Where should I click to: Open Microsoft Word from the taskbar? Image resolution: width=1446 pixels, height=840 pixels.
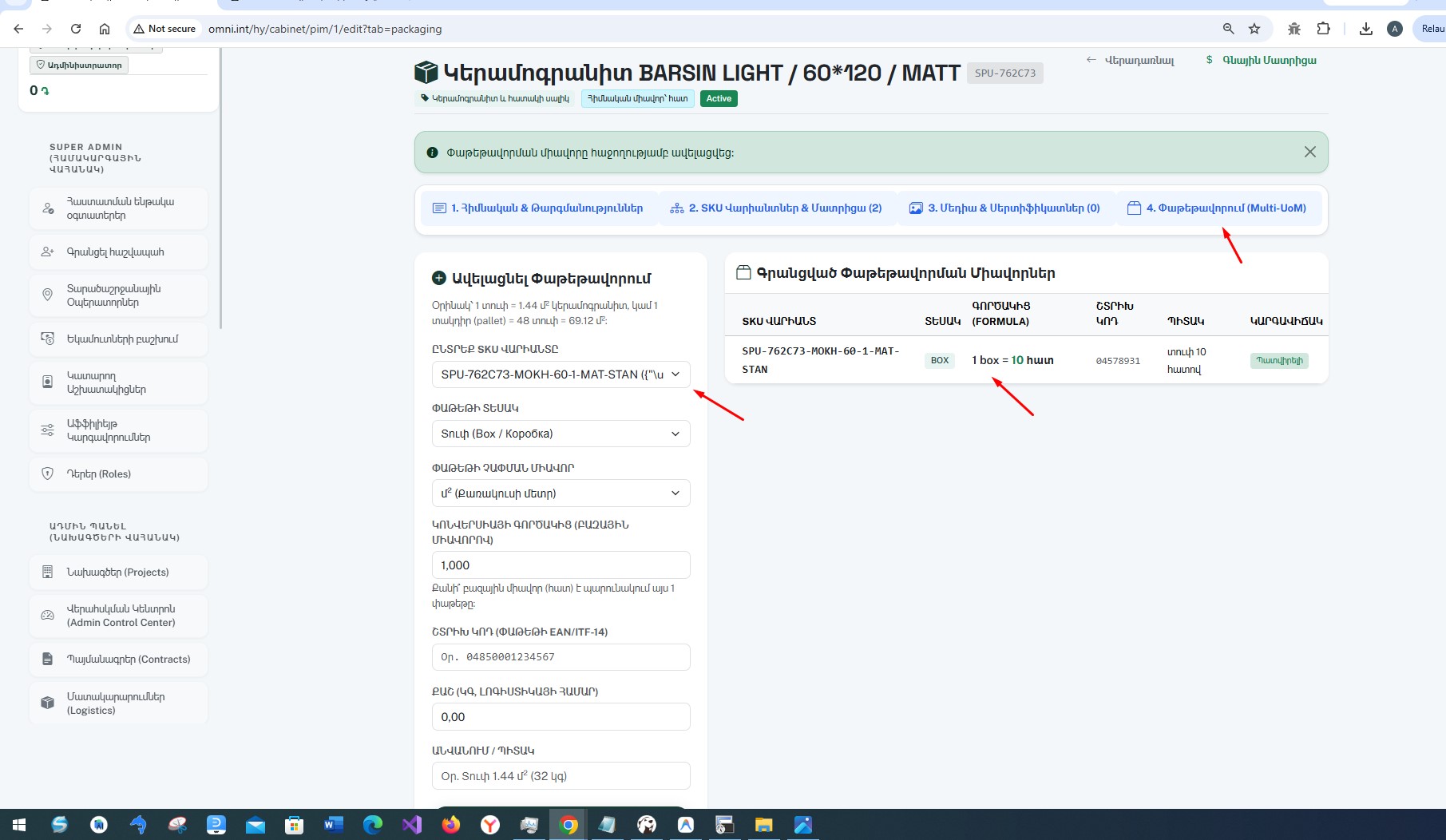point(334,824)
